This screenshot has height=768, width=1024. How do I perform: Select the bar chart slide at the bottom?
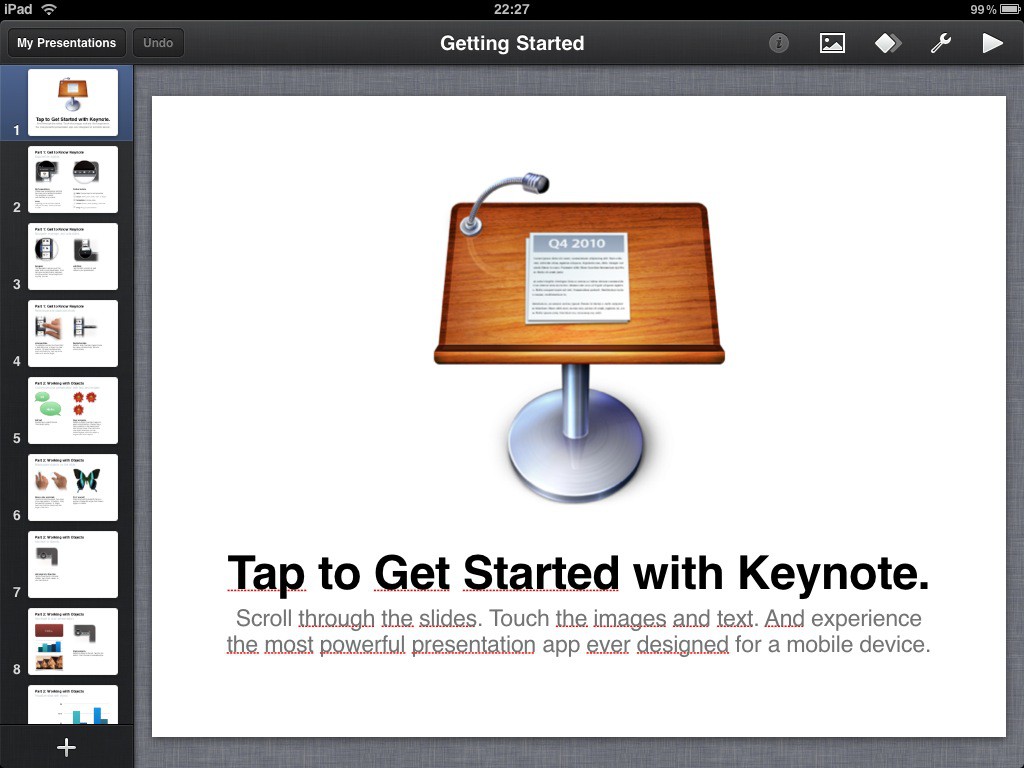[72, 705]
